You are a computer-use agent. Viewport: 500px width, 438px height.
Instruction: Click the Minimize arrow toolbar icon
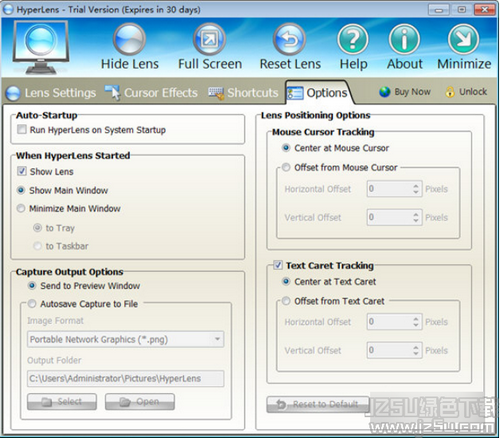click(x=464, y=39)
